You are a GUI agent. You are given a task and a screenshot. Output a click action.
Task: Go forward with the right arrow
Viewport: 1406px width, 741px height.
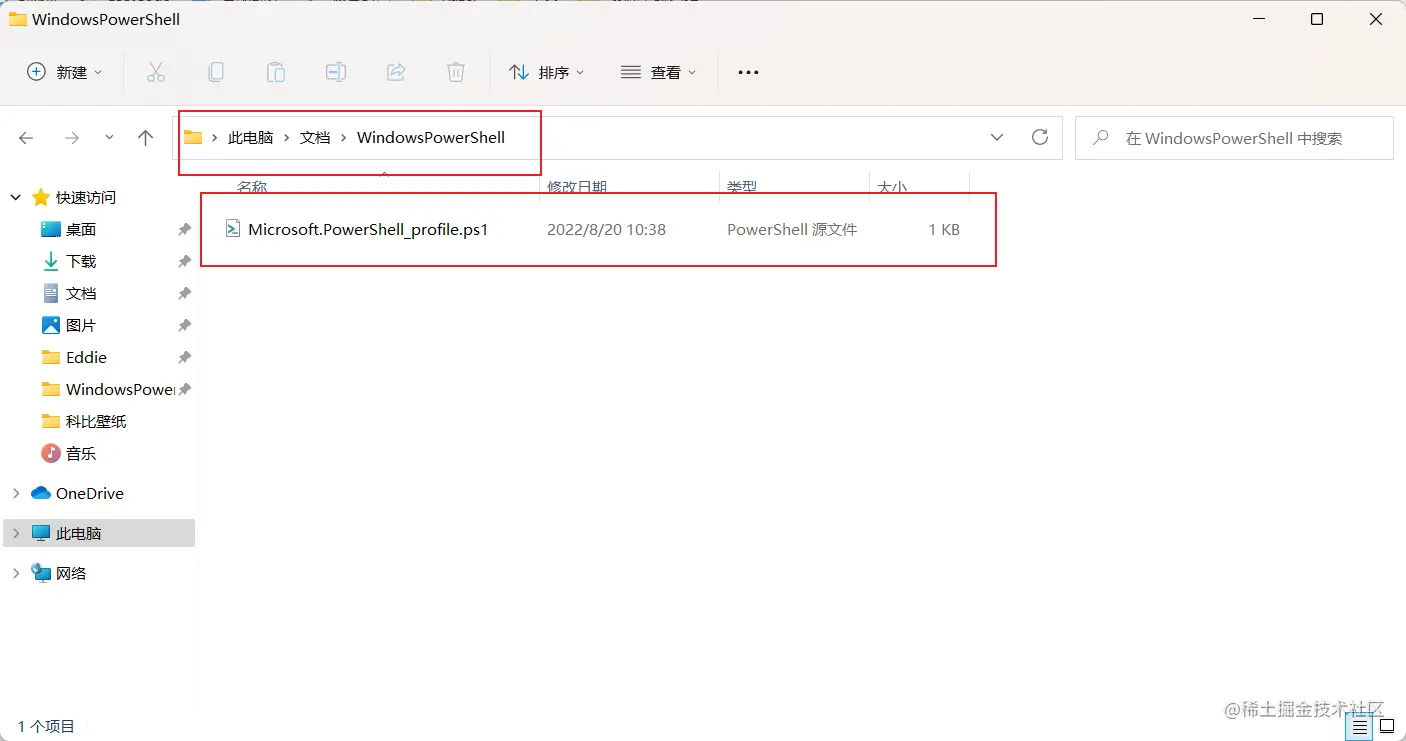tap(71, 138)
